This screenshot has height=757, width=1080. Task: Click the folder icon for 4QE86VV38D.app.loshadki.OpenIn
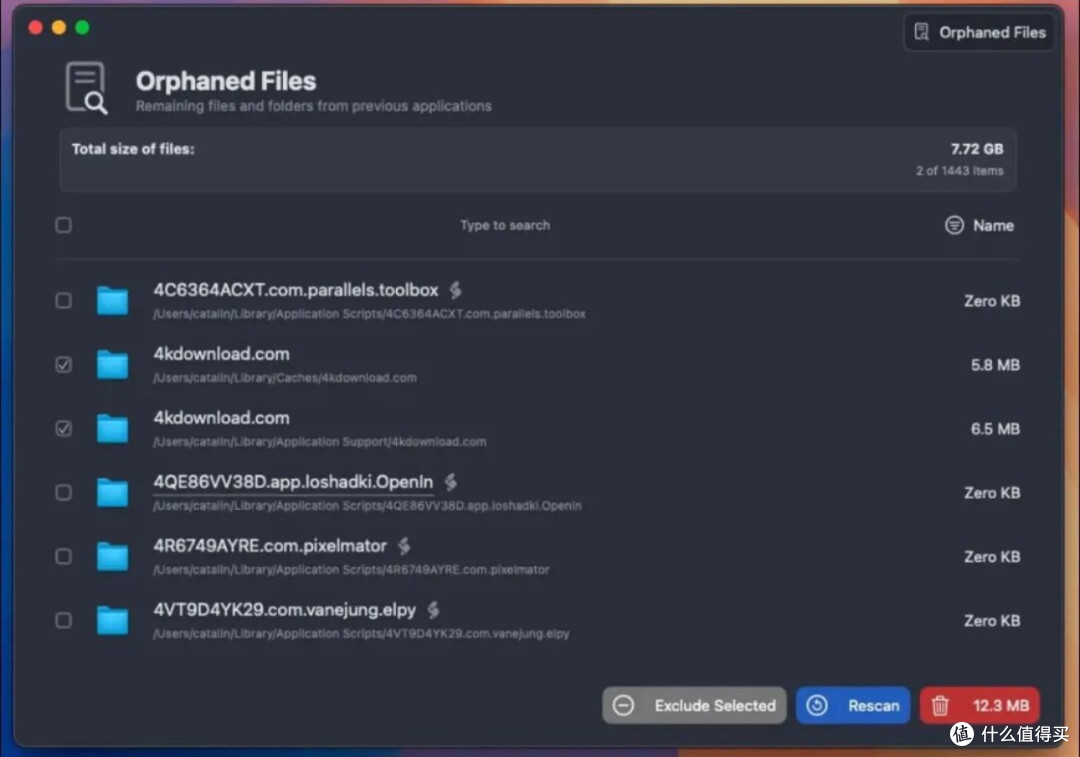click(x=112, y=492)
